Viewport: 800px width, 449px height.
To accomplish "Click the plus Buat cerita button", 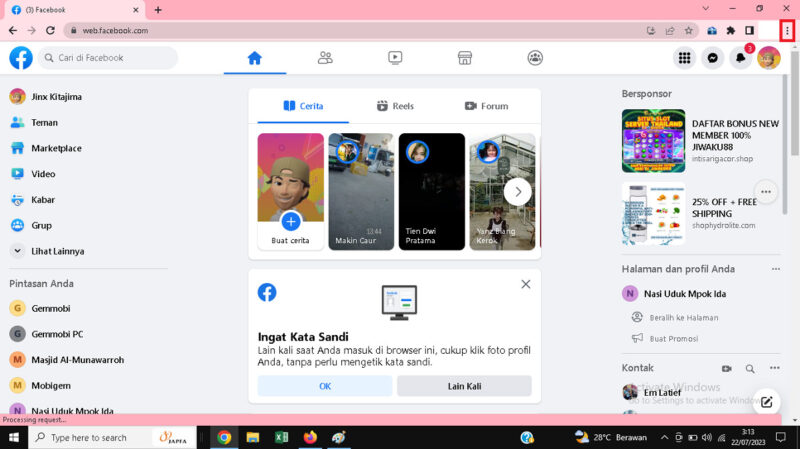I will [x=291, y=222].
